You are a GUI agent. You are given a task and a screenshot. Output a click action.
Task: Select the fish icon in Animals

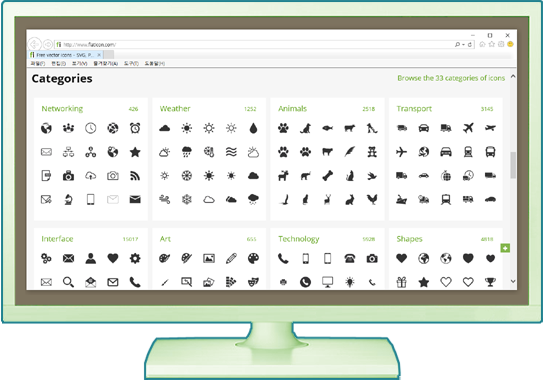click(328, 128)
